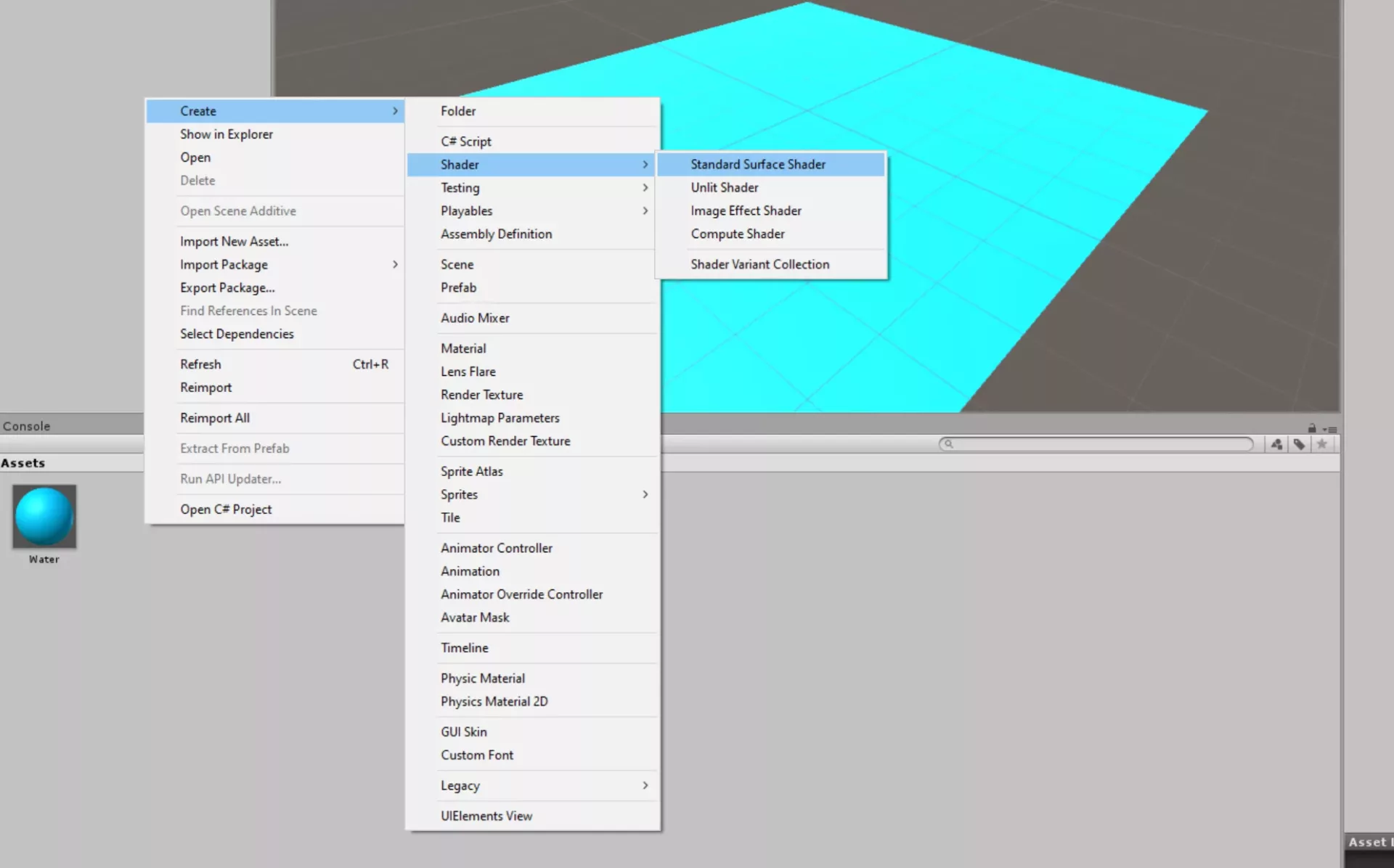Viewport: 1394px width, 868px height.
Task: Create a Shader Variant Collection
Action: click(x=771, y=264)
